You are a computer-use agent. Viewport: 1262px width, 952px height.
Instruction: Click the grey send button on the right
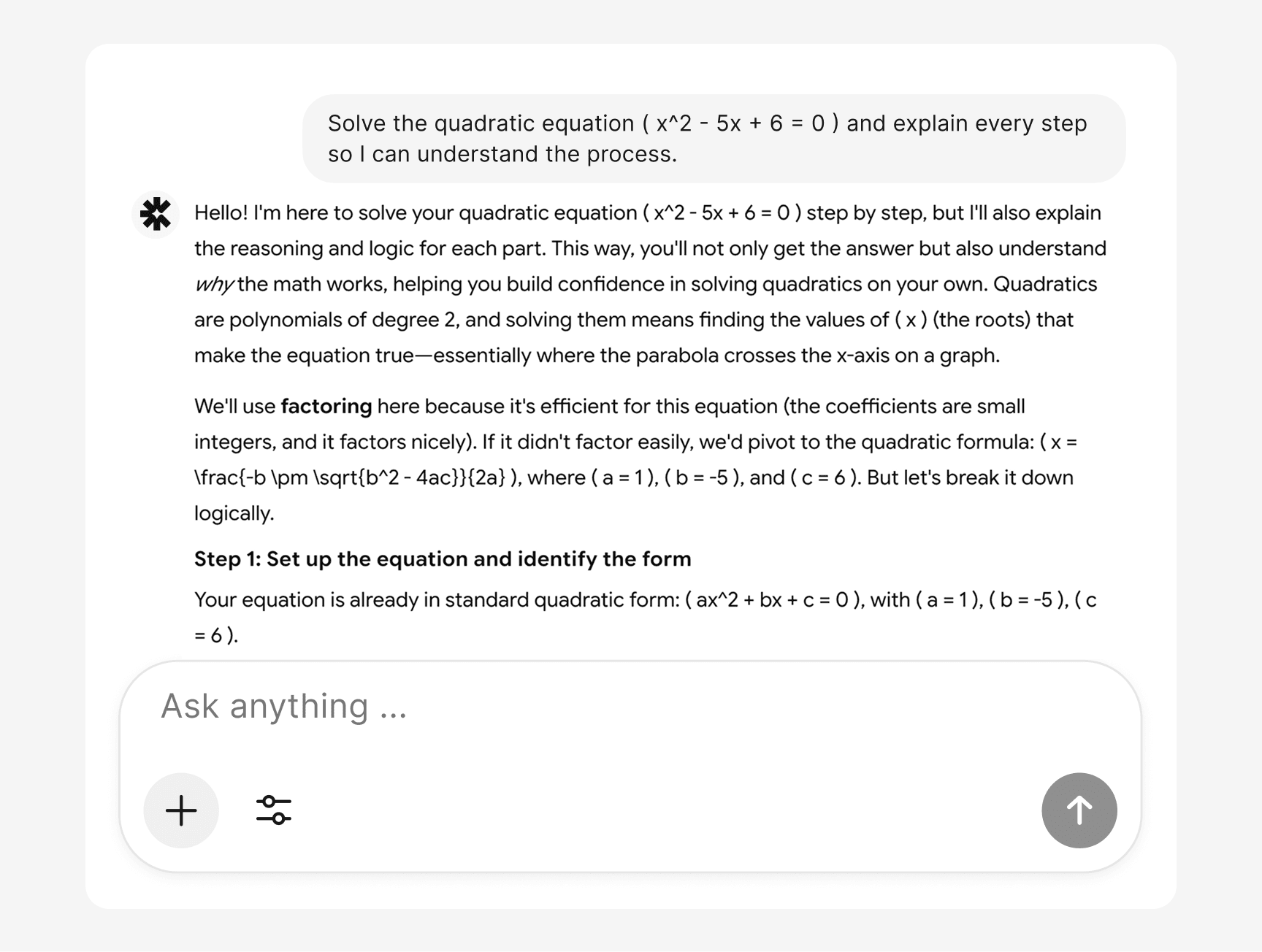(1079, 810)
